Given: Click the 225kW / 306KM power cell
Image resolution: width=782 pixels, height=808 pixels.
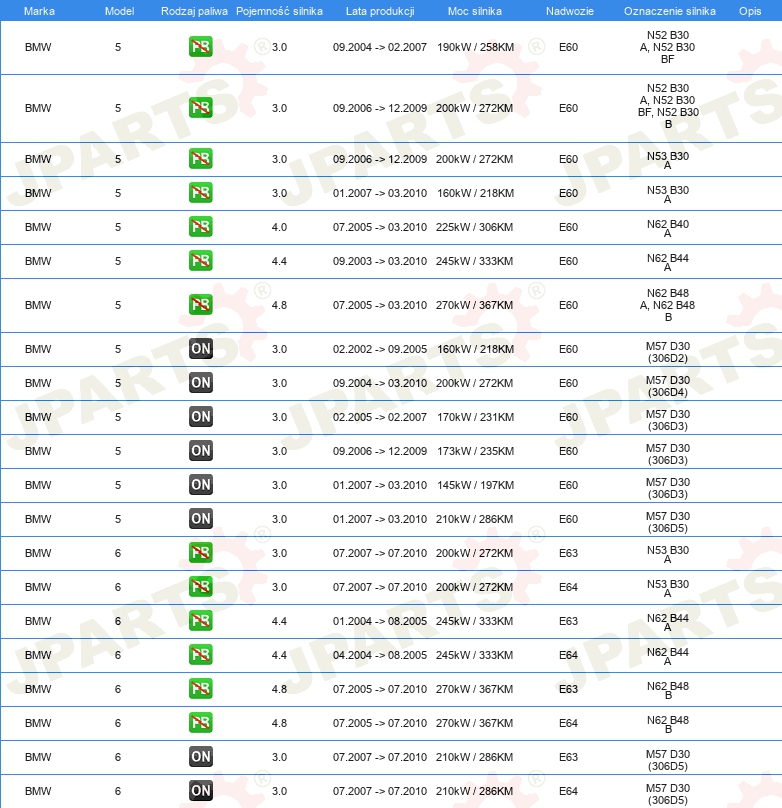Looking at the screenshot, I should coord(474,227).
